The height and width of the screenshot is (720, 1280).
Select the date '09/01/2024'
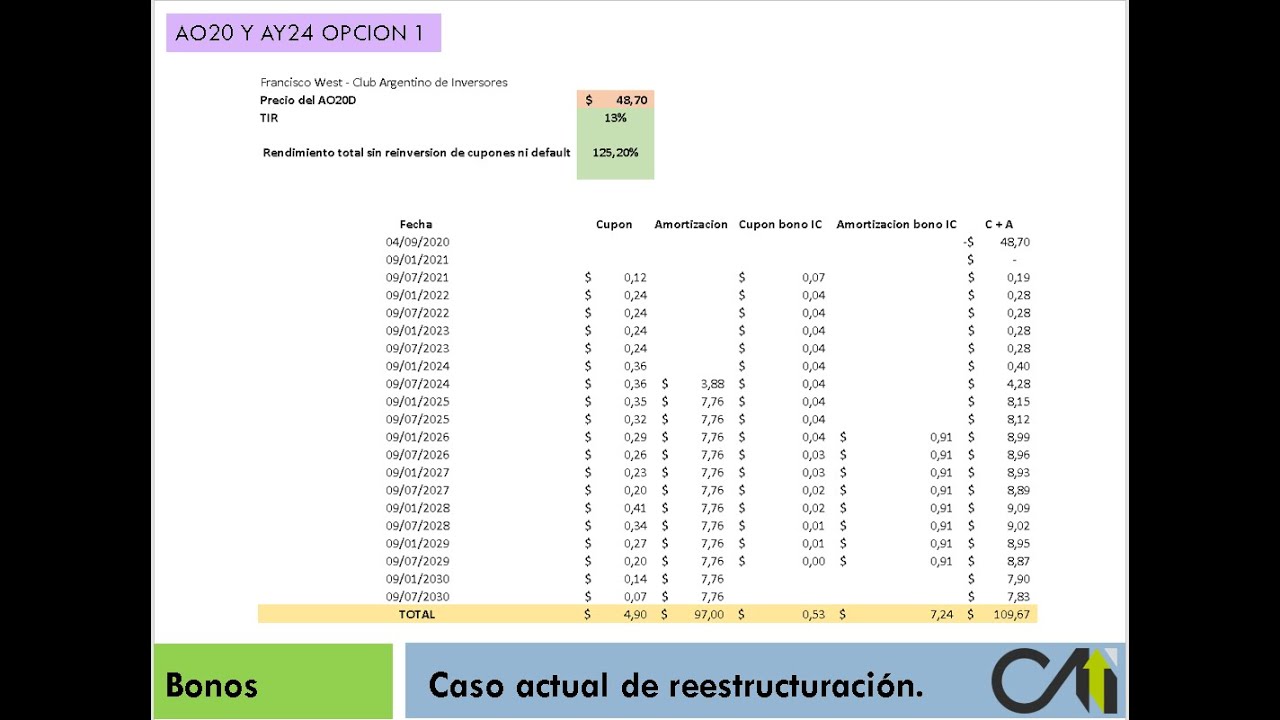point(417,366)
